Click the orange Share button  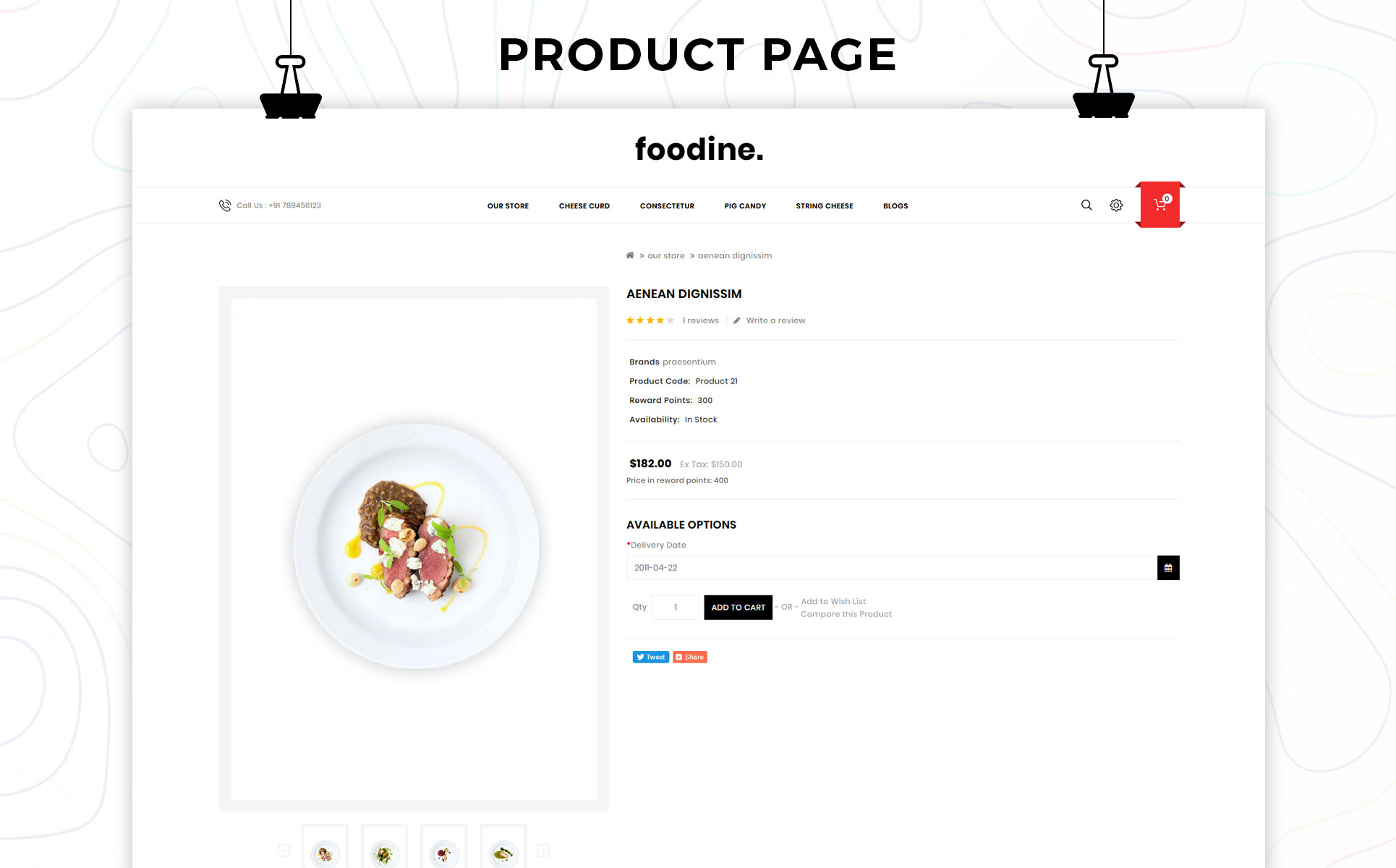690,657
